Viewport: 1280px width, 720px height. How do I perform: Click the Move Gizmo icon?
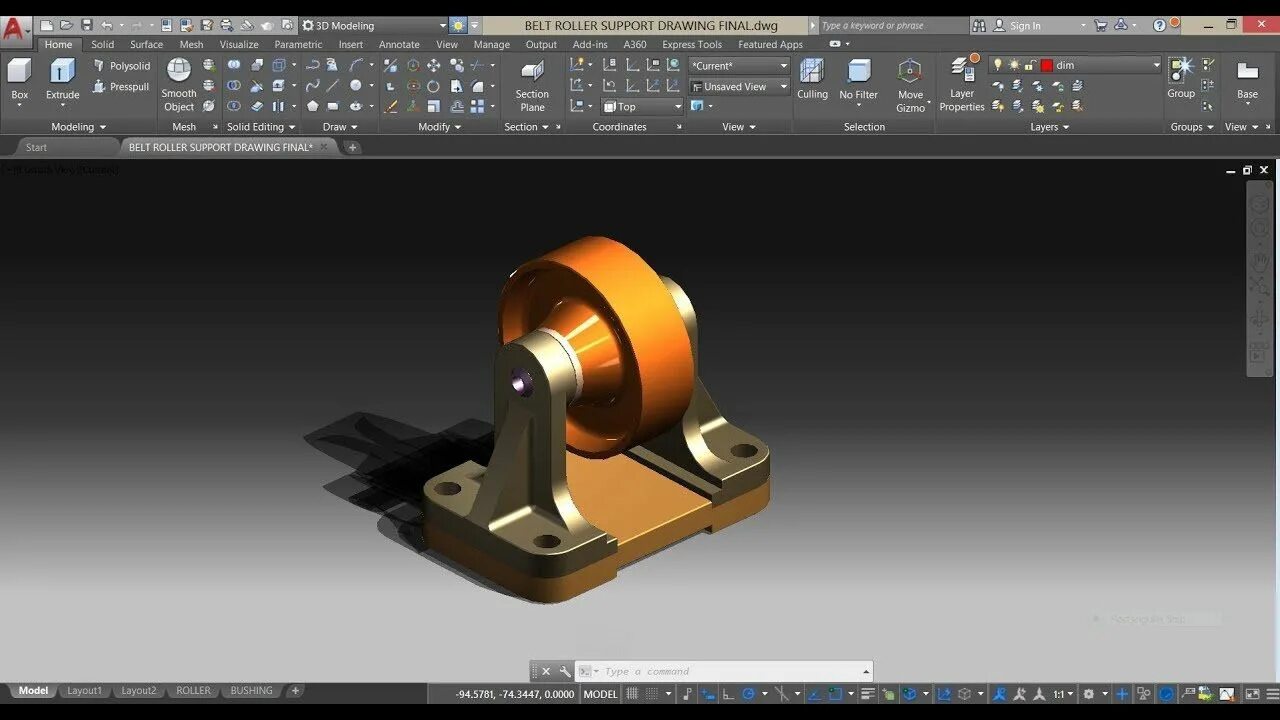click(910, 84)
